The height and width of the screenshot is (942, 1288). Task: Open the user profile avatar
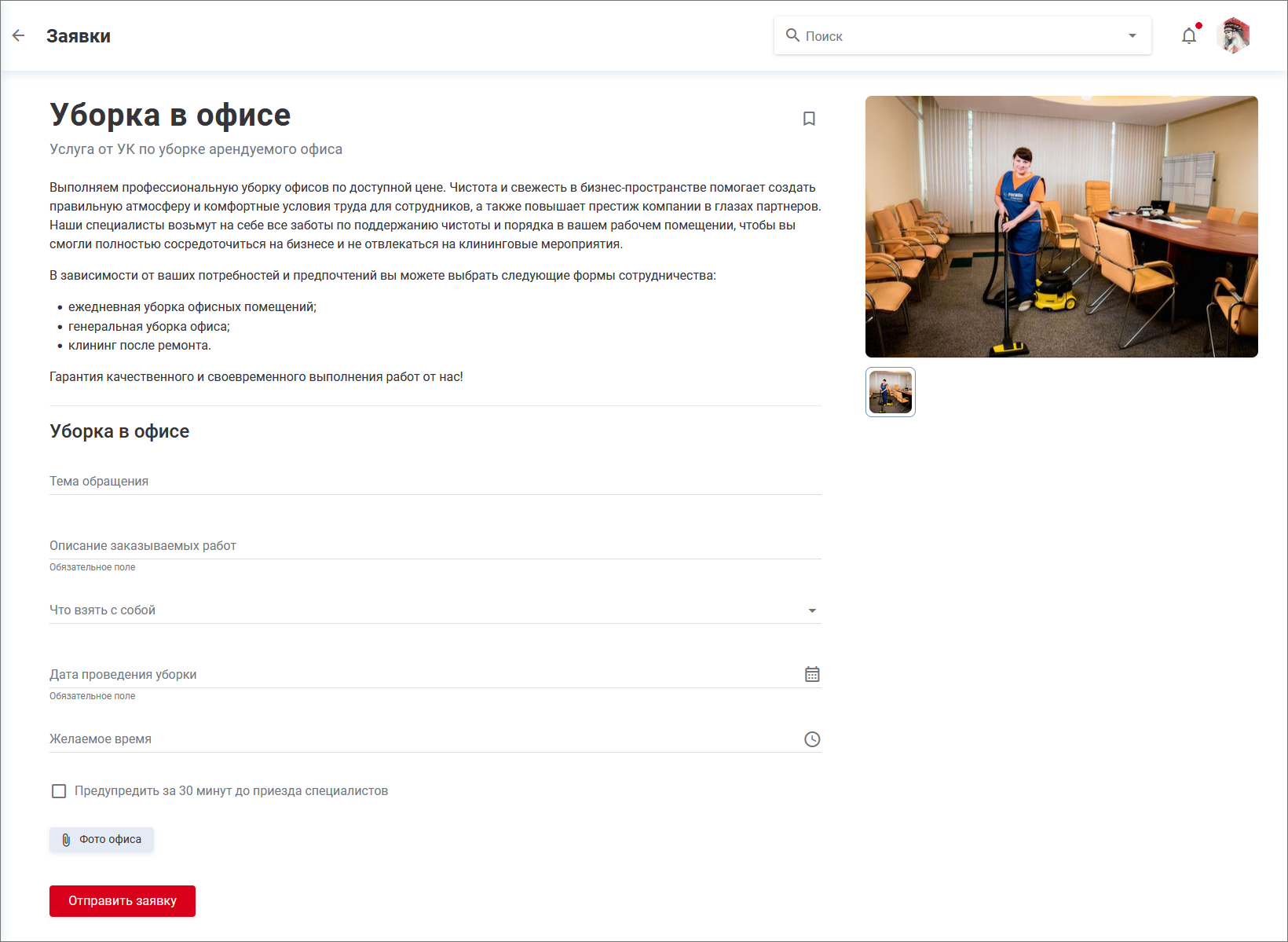(1233, 36)
